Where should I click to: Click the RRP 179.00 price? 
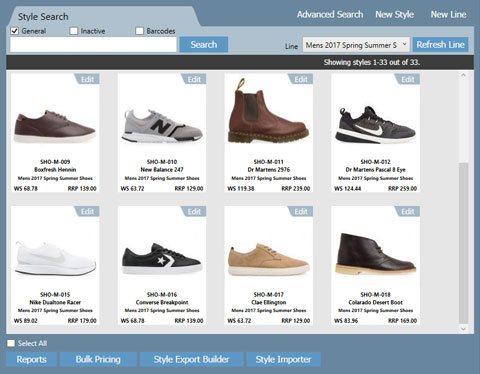[x=82, y=321]
